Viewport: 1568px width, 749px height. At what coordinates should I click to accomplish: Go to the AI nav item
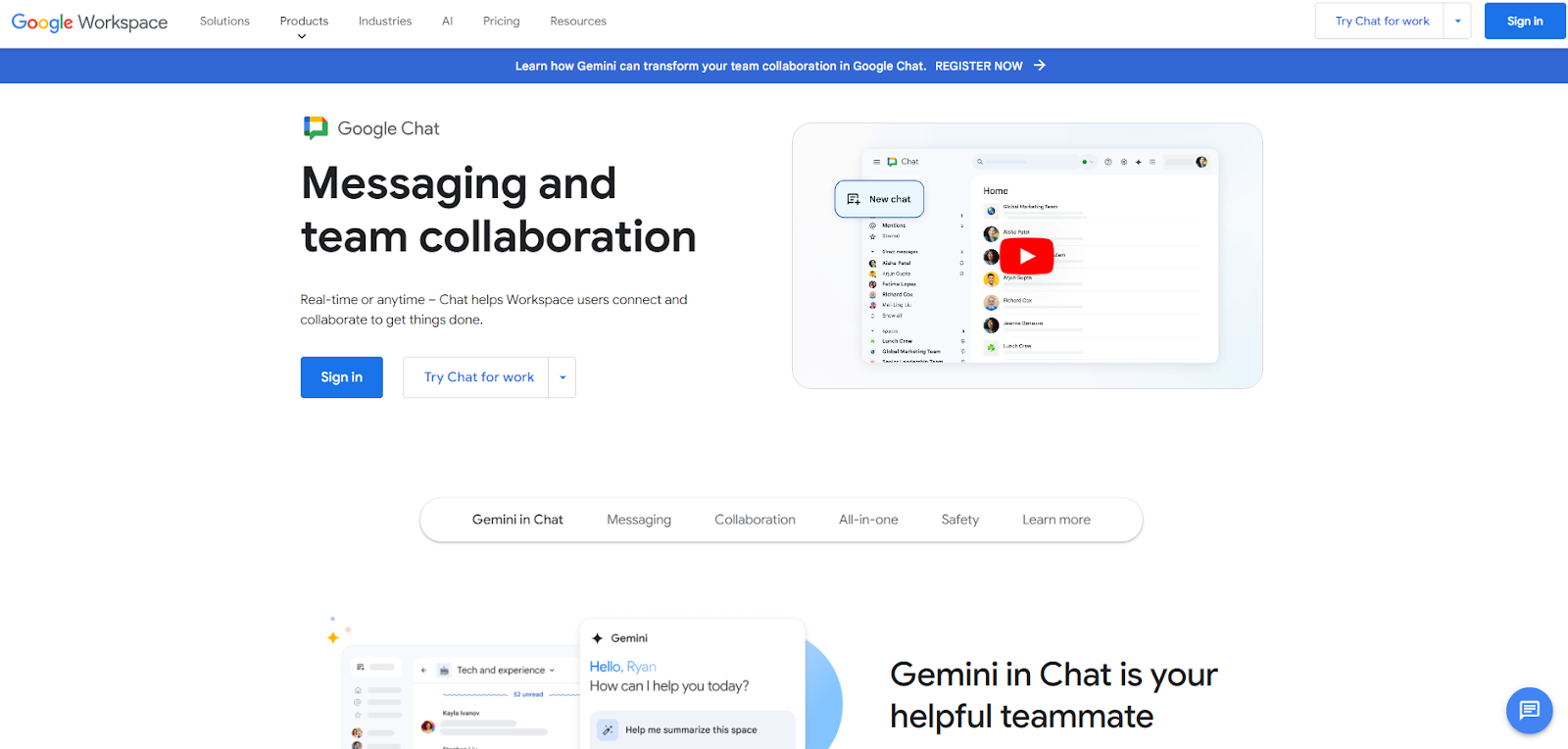447,21
